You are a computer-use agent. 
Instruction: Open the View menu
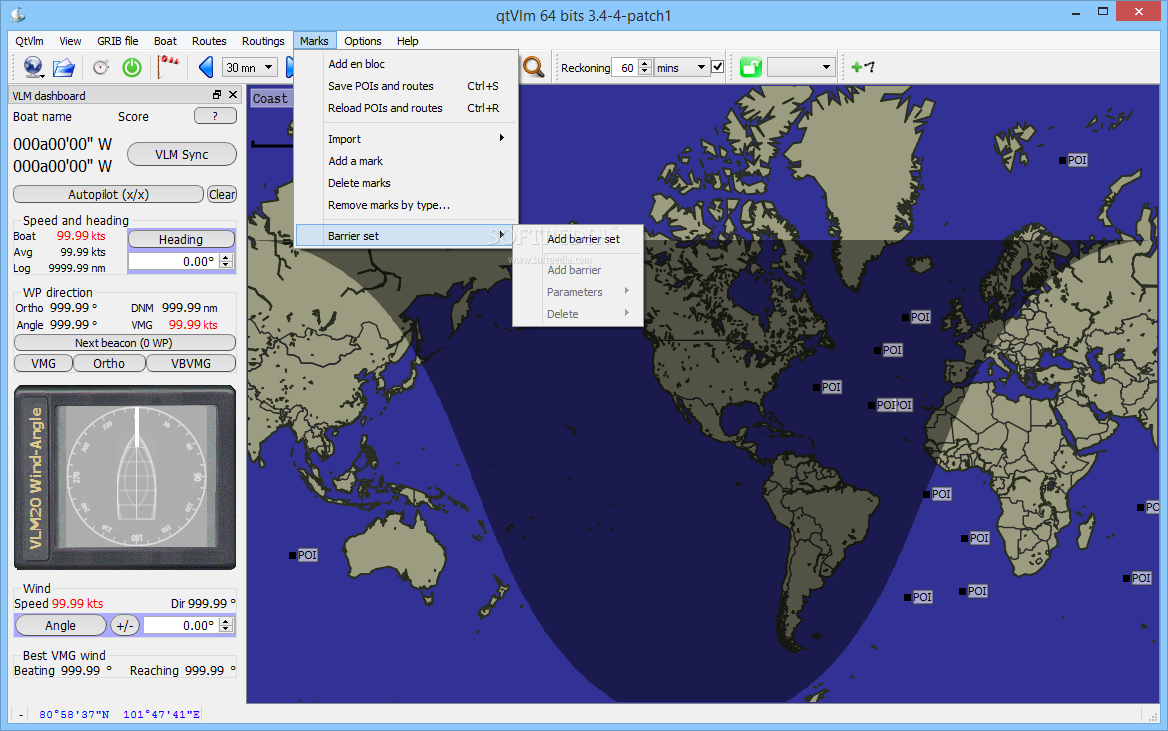[70, 41]
